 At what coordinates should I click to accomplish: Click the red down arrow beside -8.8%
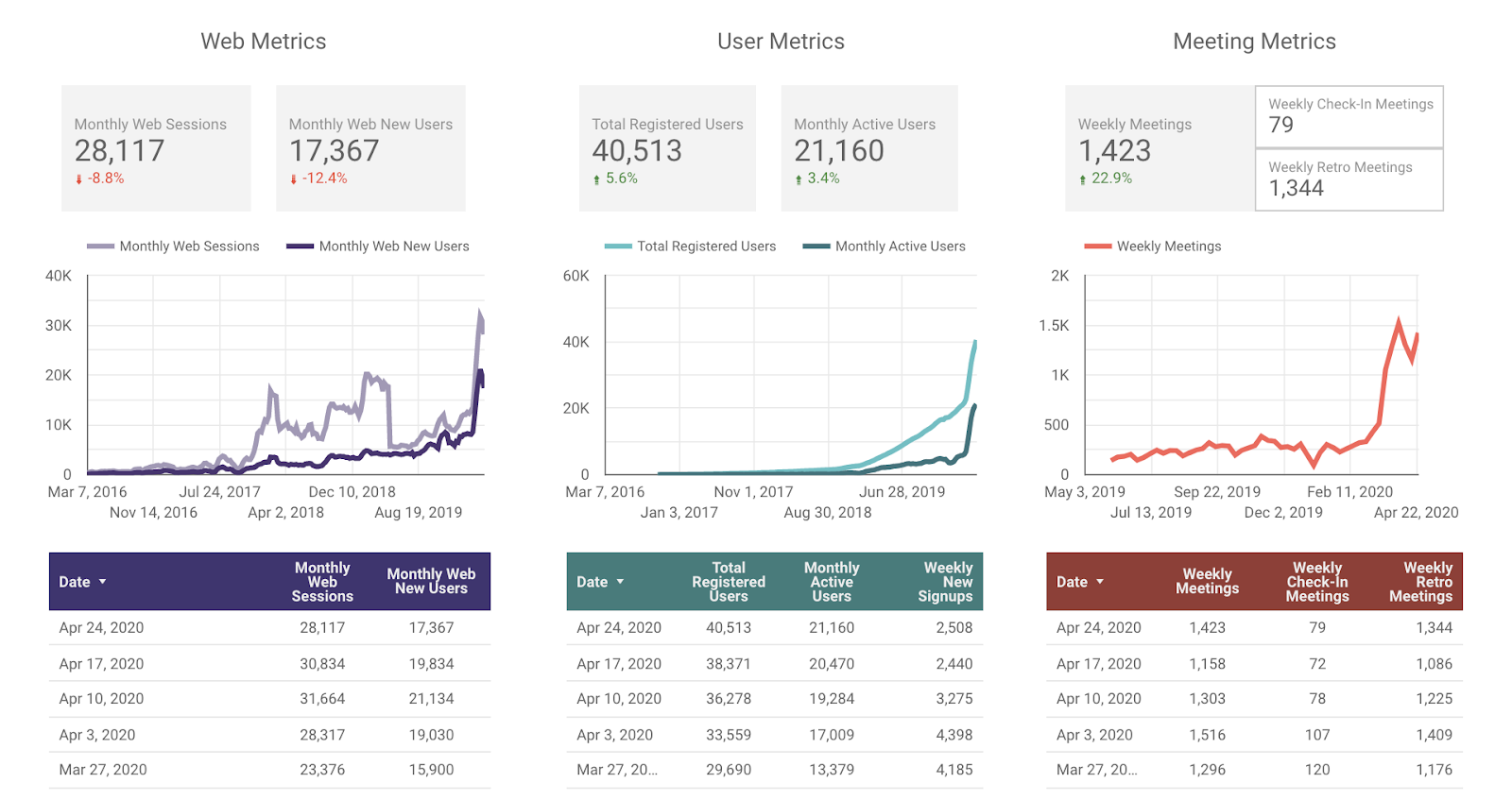pos(79,179)
